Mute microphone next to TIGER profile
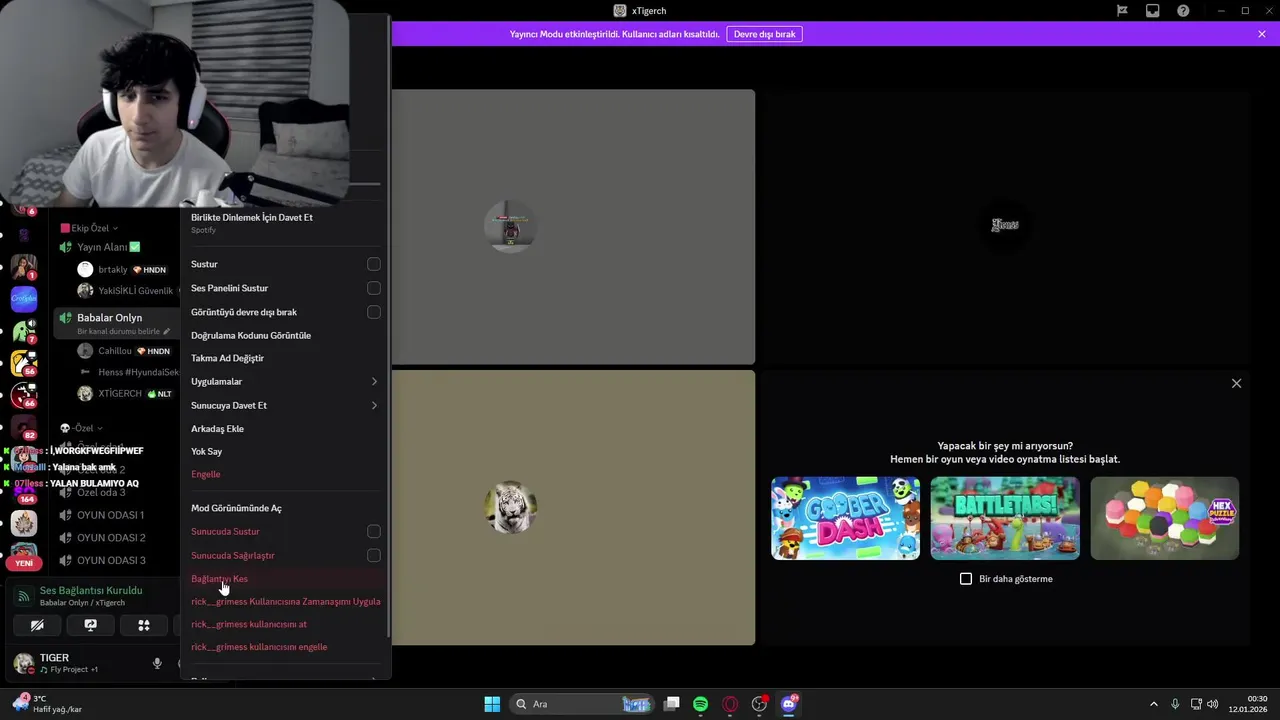The width and height of the screenshot is (1280, 720). coord(157,663)
